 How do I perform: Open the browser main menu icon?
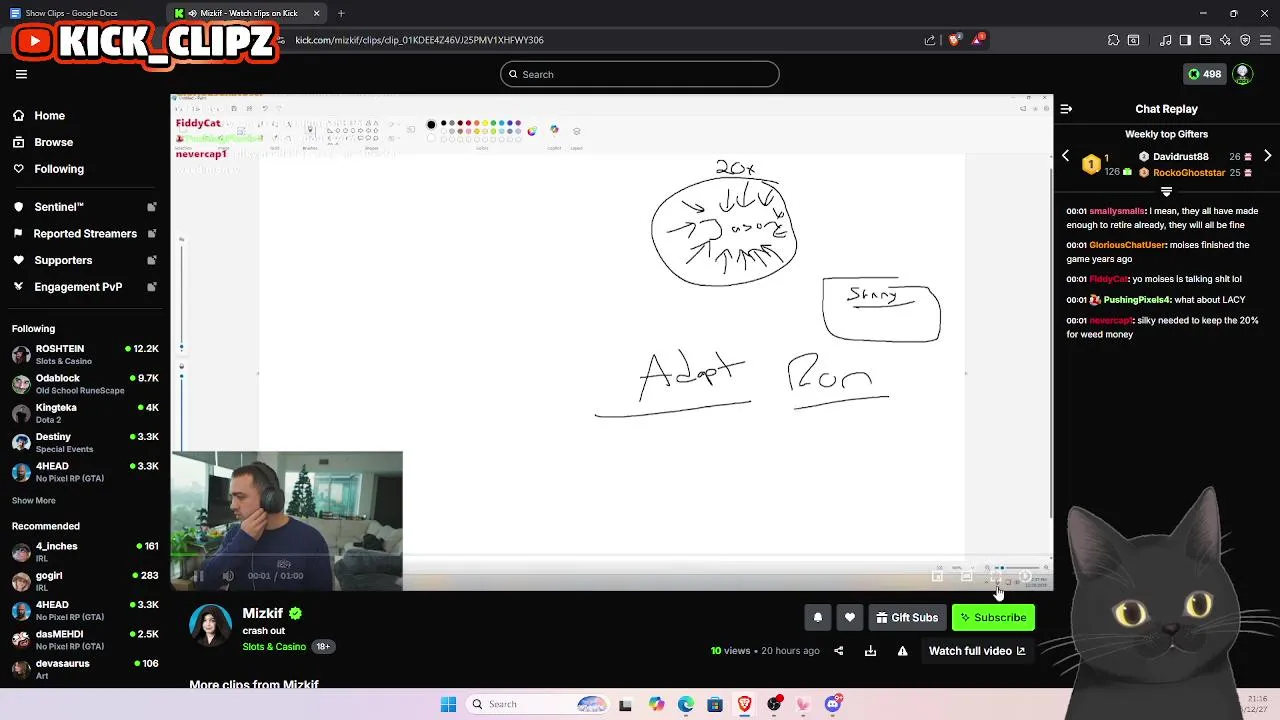pos(1265,40)
